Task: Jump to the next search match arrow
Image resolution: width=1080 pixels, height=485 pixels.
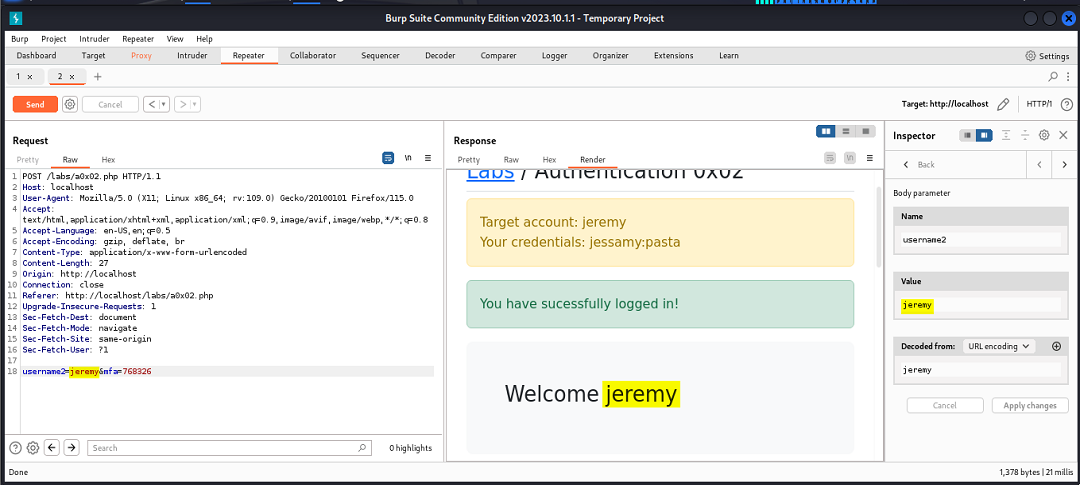Action: [71, 448]
